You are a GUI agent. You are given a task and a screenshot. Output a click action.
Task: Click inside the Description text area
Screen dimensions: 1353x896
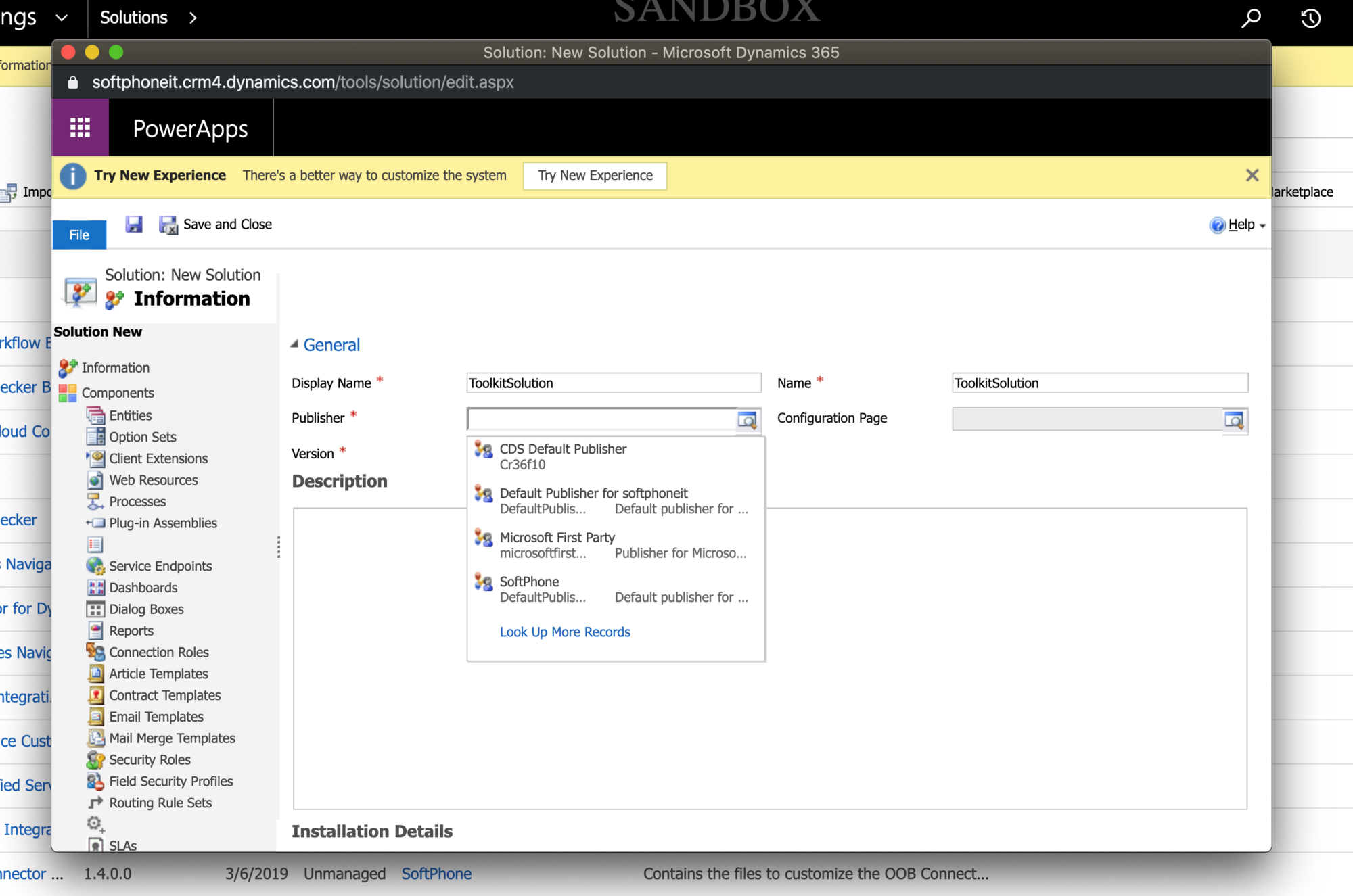click(770, 658)
